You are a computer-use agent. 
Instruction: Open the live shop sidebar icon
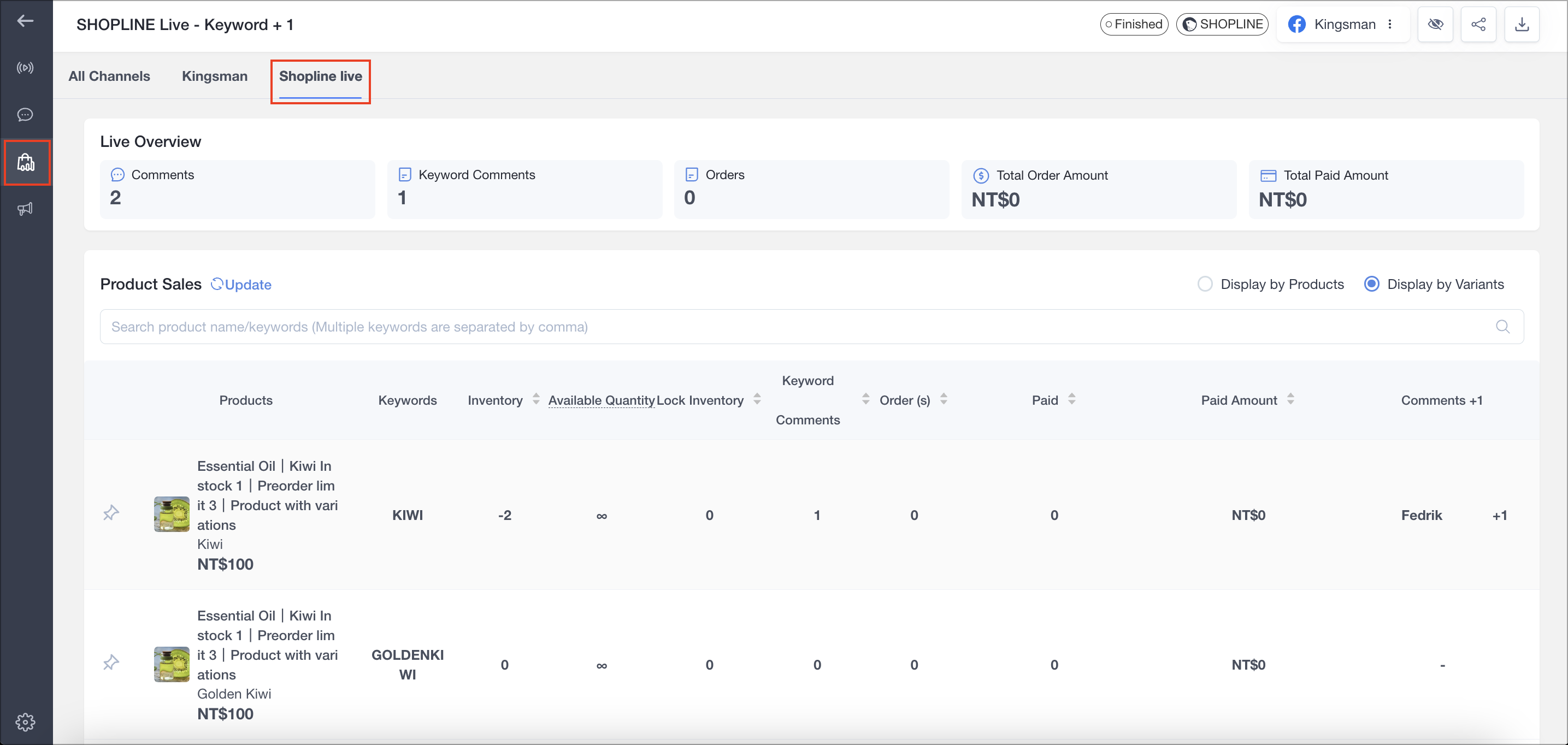26,163
